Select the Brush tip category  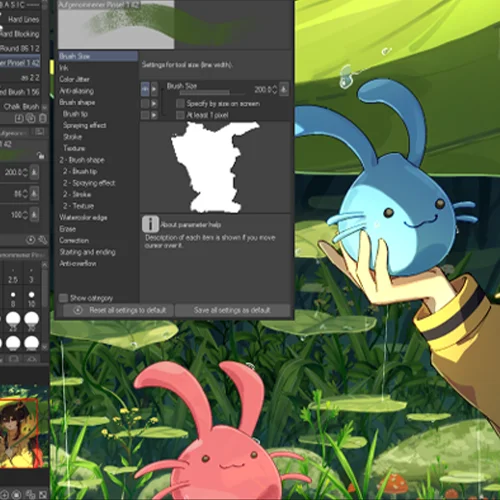click(x=98, y=114)
